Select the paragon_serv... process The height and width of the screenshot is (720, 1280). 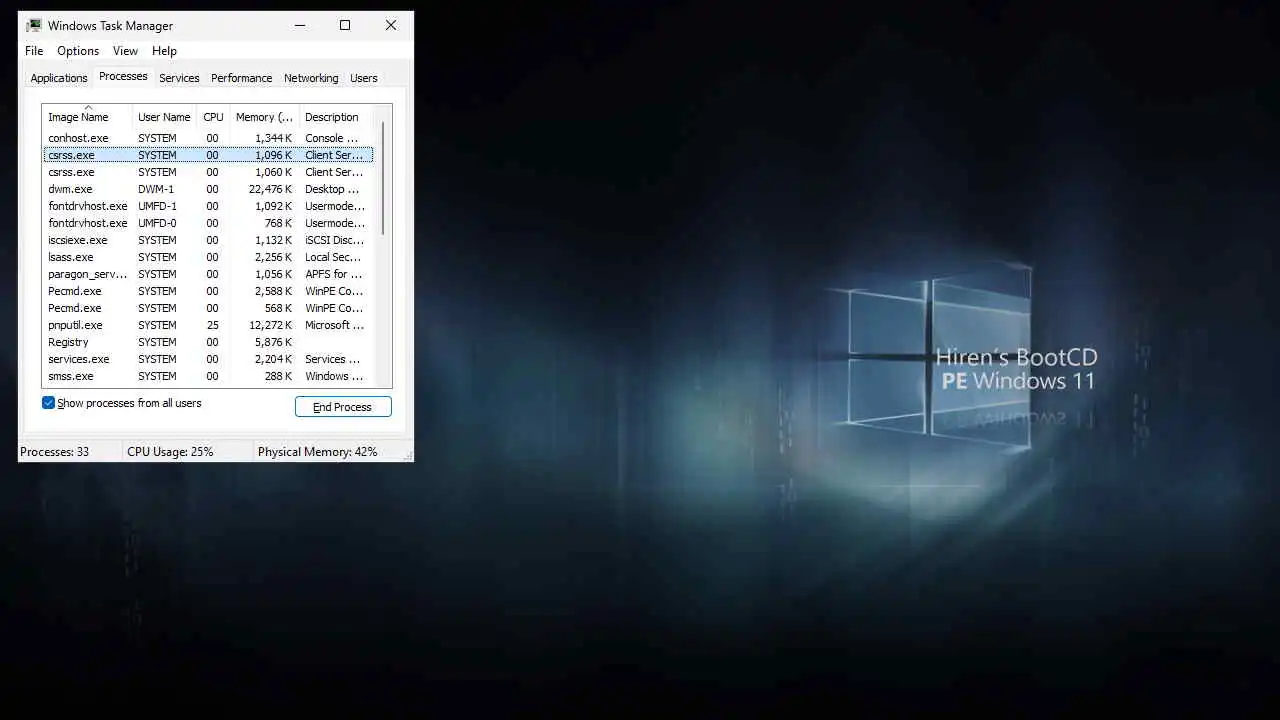coord(208,274)
